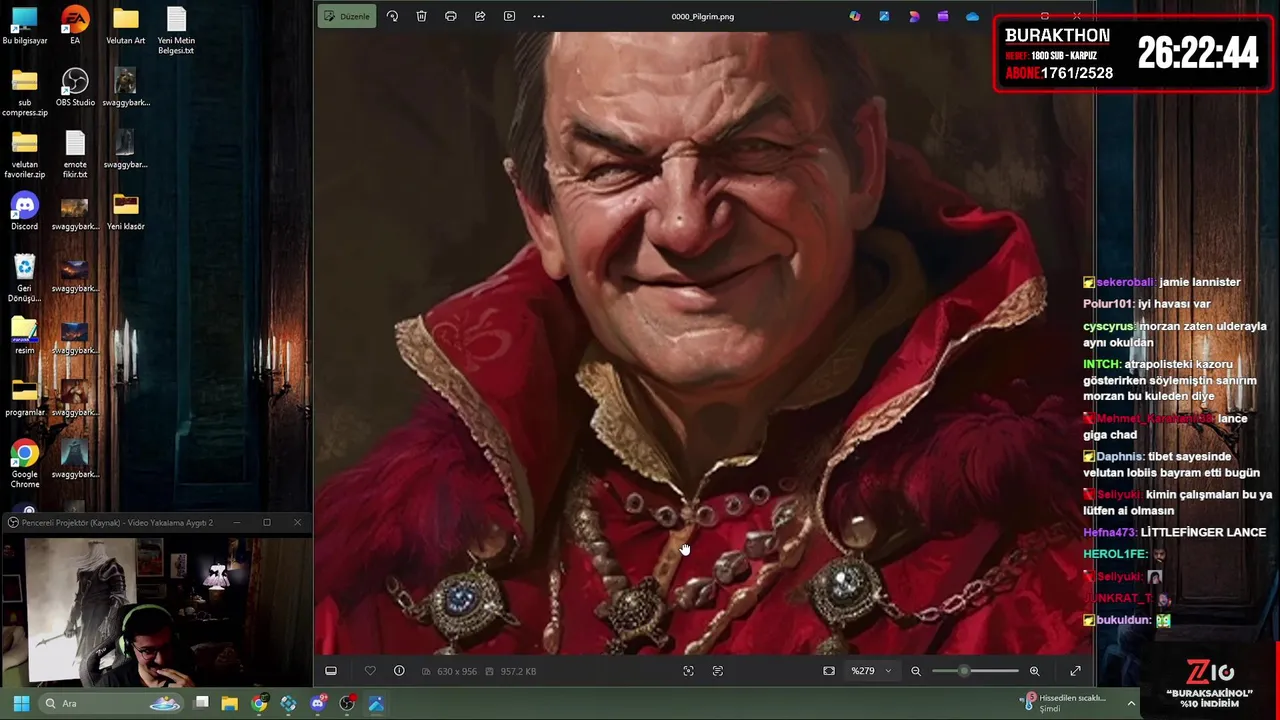Click the Windows Start button
Screen dimensions: 1280x720
point(21,703)
